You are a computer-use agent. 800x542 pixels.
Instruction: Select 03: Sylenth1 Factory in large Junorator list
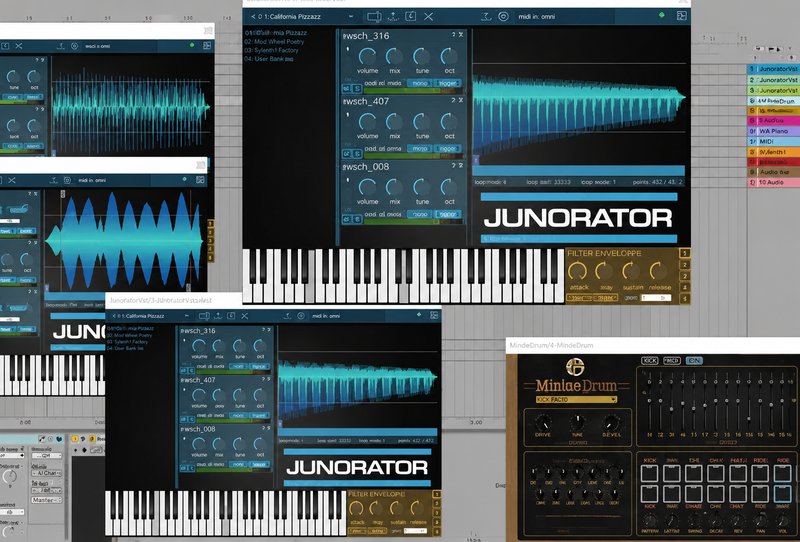coord(271,51)
